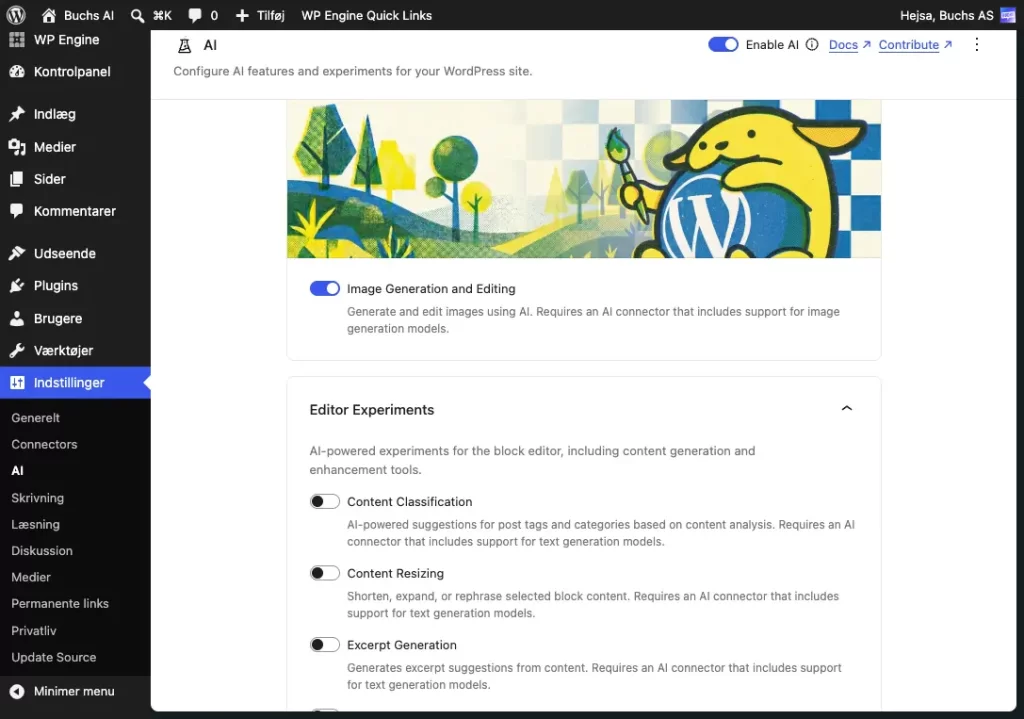Open the three-dot options menu
The height and width of the screenshot is (719, 1024).
click(x=976, y=44)
